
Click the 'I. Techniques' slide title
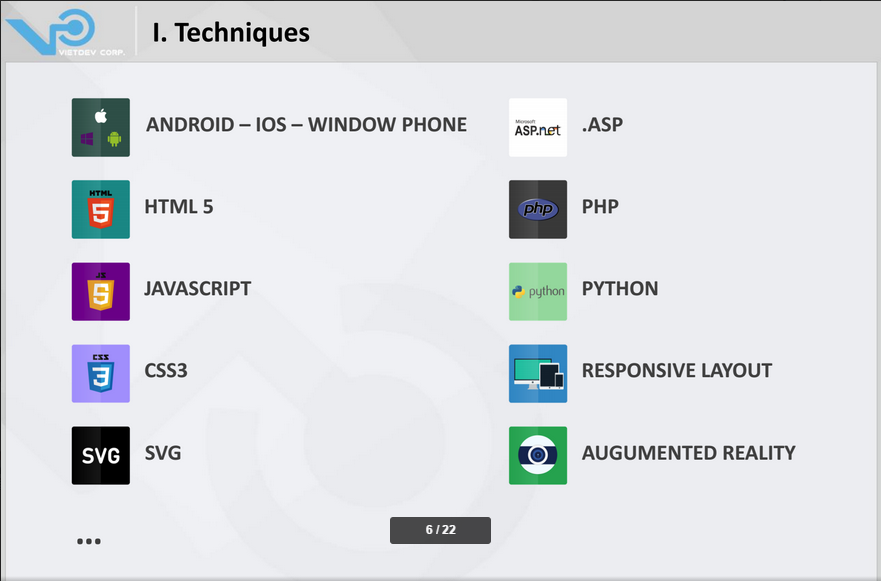(x=231, y=32)
